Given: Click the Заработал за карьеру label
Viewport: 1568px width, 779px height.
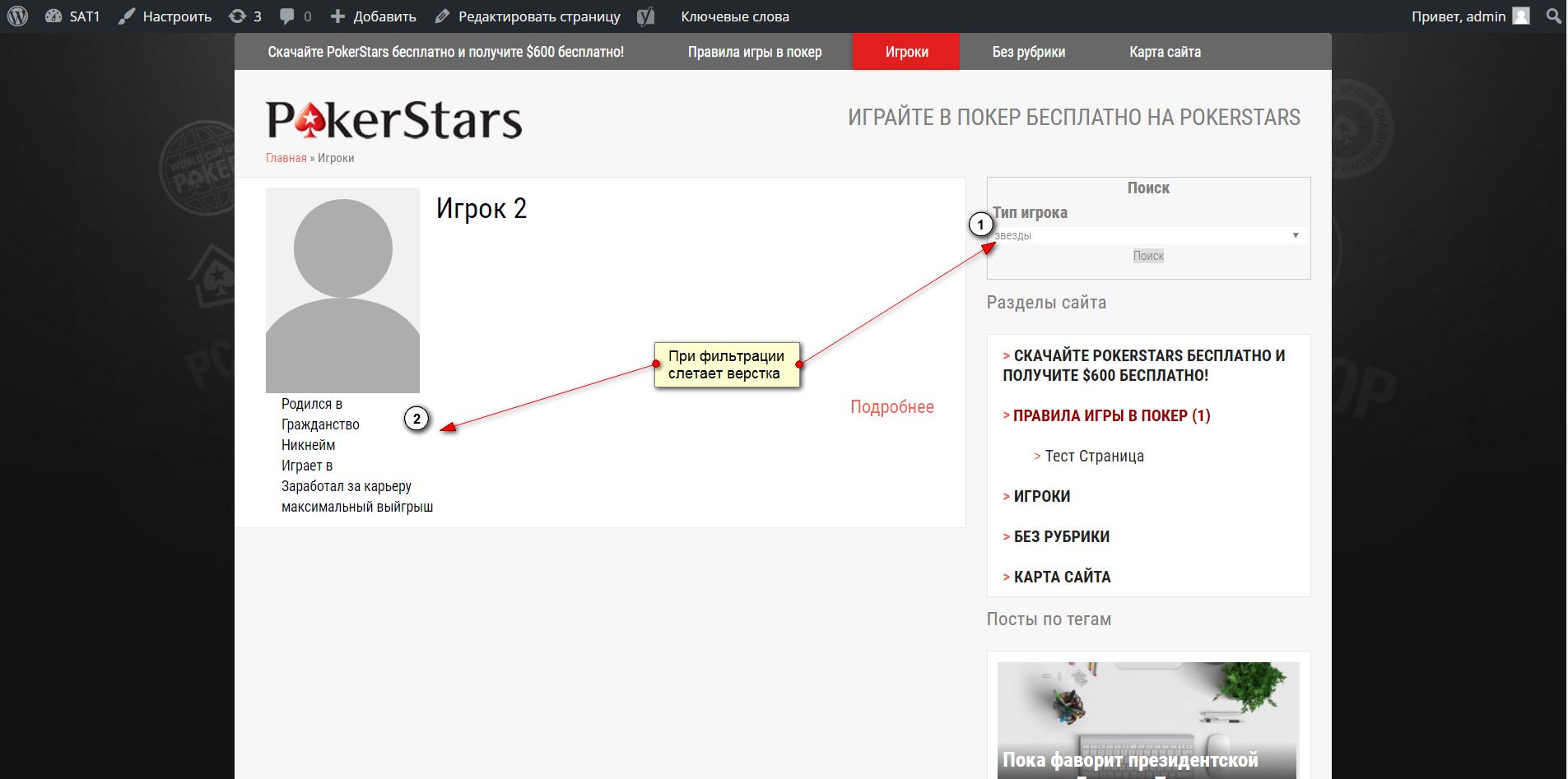Looking at the screenshot, I should point(347,486).
